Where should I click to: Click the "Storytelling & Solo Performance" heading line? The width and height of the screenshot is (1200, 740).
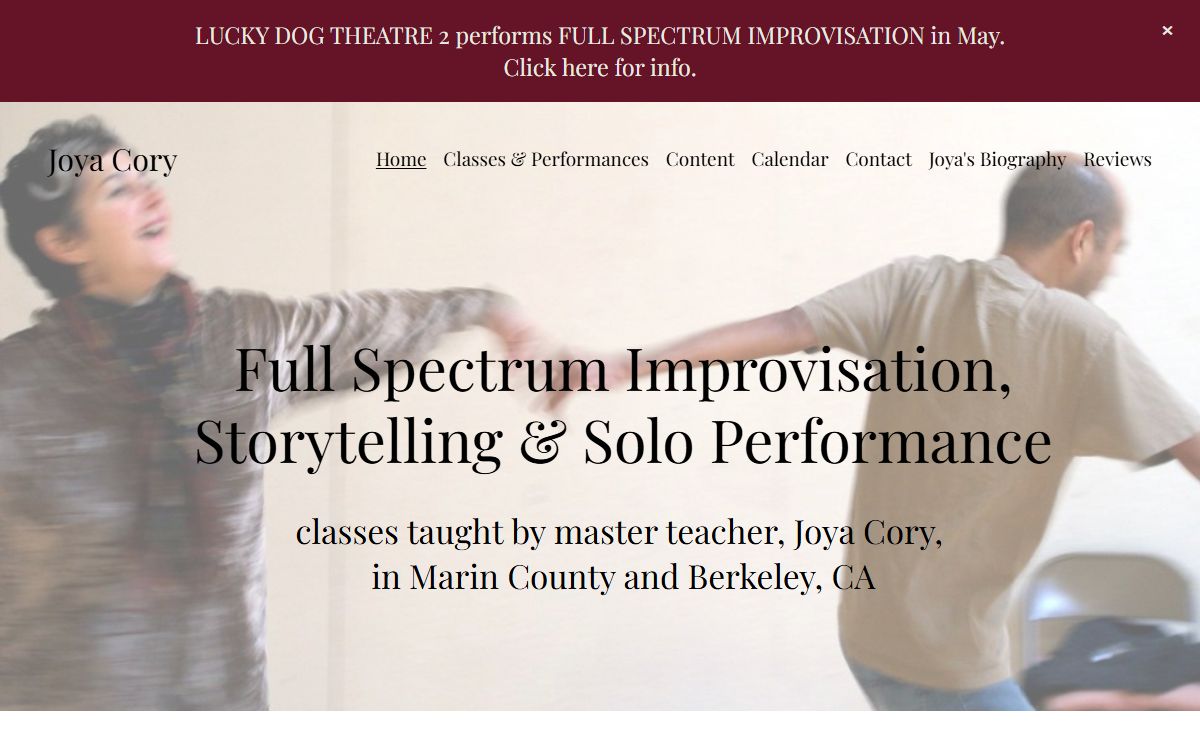click(623, 440)
